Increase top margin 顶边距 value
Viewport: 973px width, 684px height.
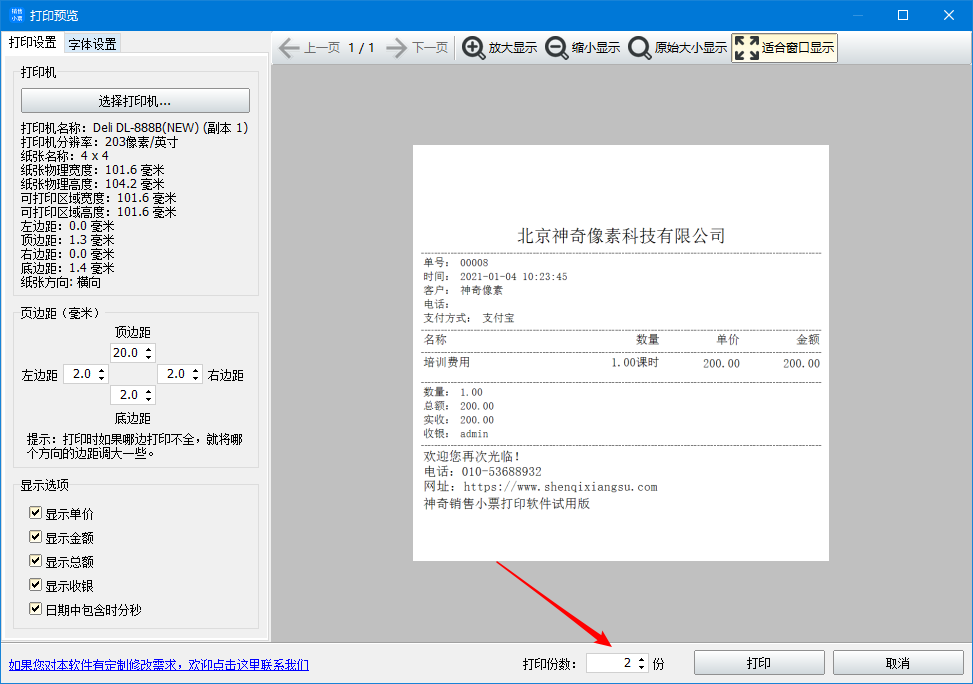[x=148, y=349]
